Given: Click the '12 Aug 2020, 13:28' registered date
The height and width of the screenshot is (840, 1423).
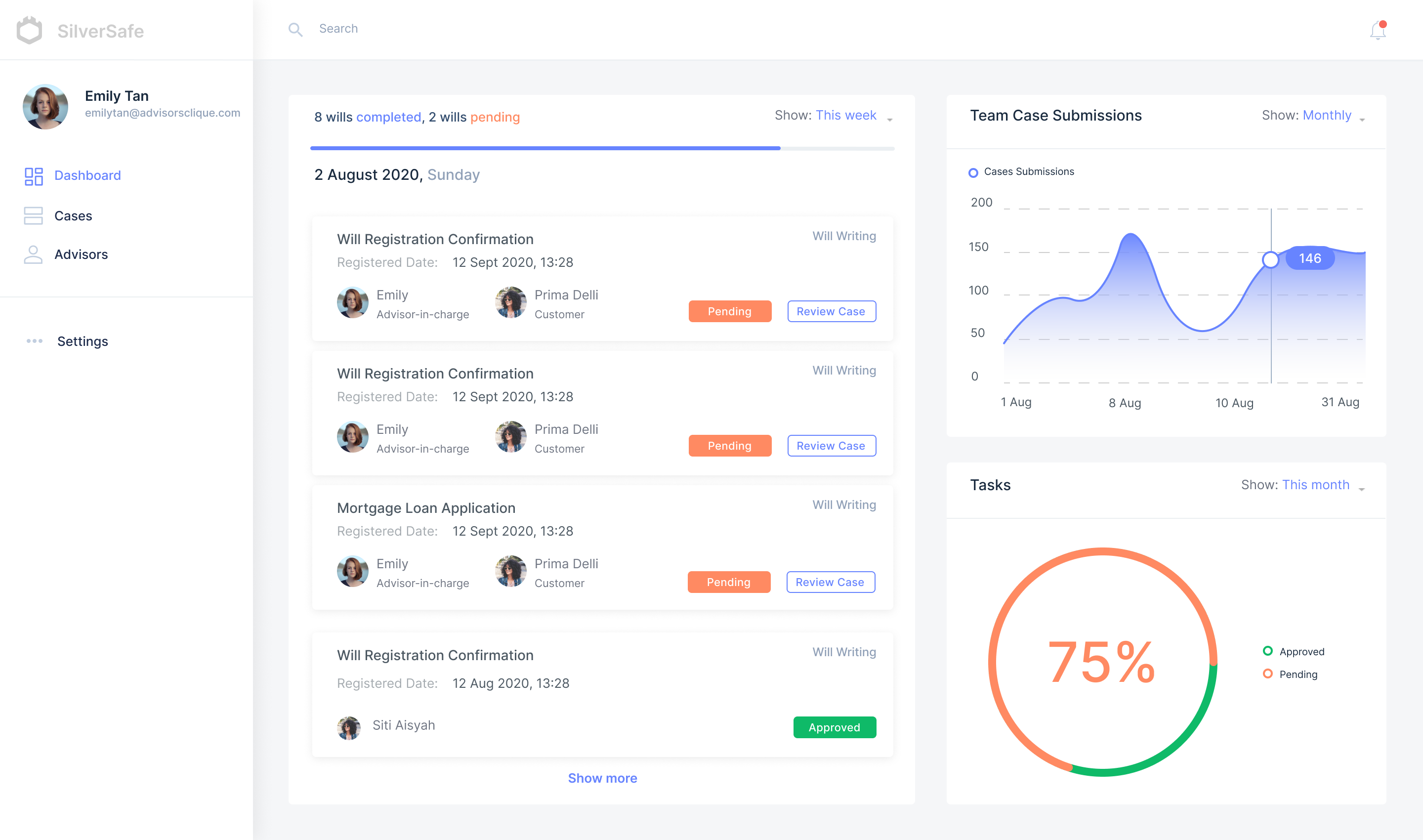Looking at the screenshot, I should [x=510, y=683].
